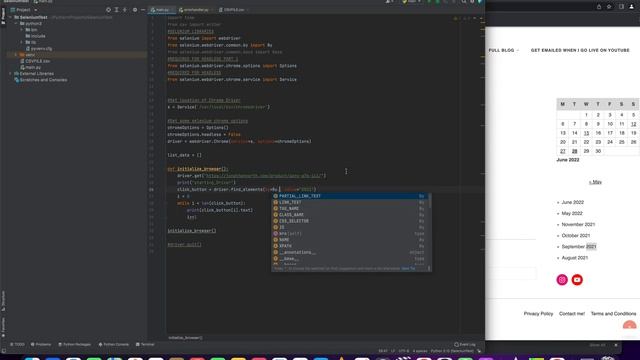Click the YouTube icon on webpage
Screen dimensions: 640x360
(x=577, y=280)
